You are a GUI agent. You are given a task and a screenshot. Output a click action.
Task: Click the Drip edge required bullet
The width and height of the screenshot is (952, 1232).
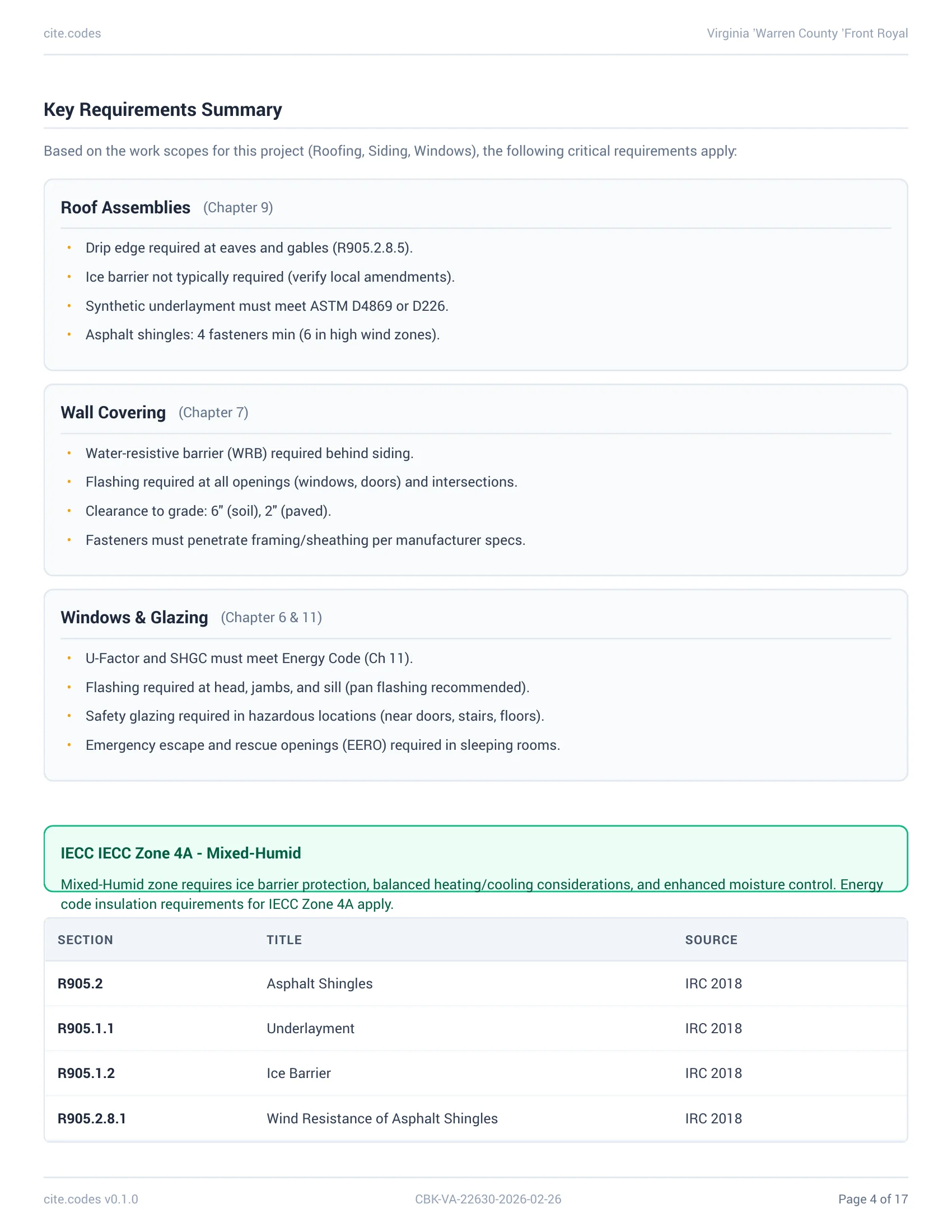[249, 248]
